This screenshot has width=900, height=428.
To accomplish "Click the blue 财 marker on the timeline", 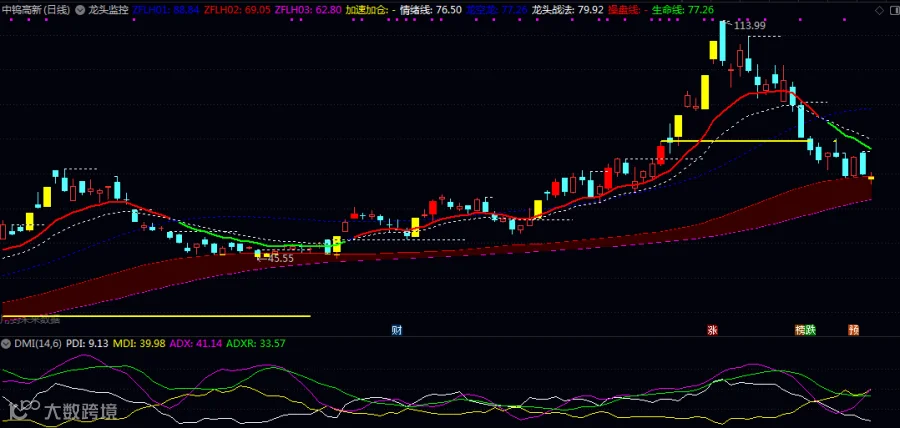I will pos(396,330).
